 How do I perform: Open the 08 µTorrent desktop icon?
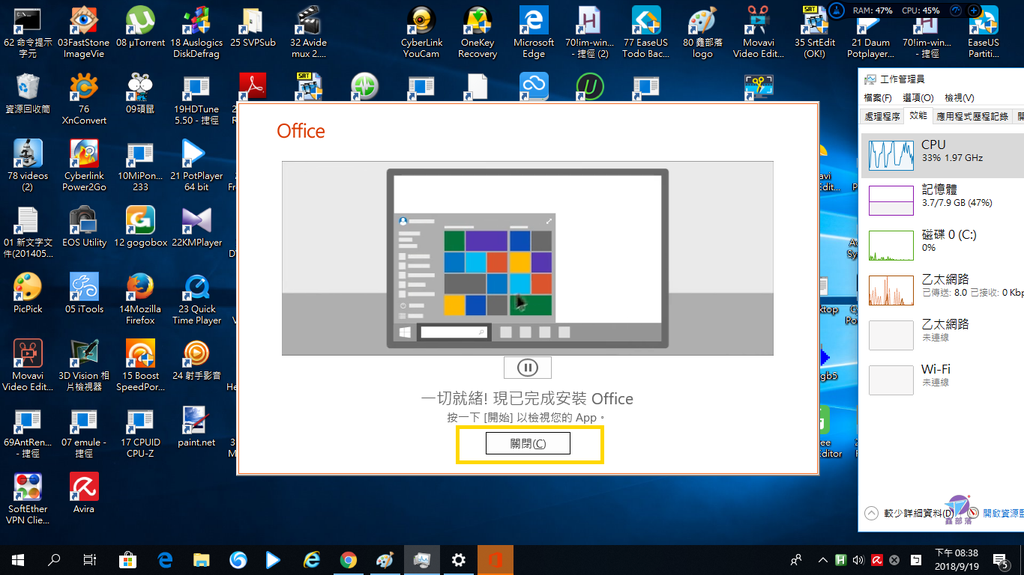(140, 27)
